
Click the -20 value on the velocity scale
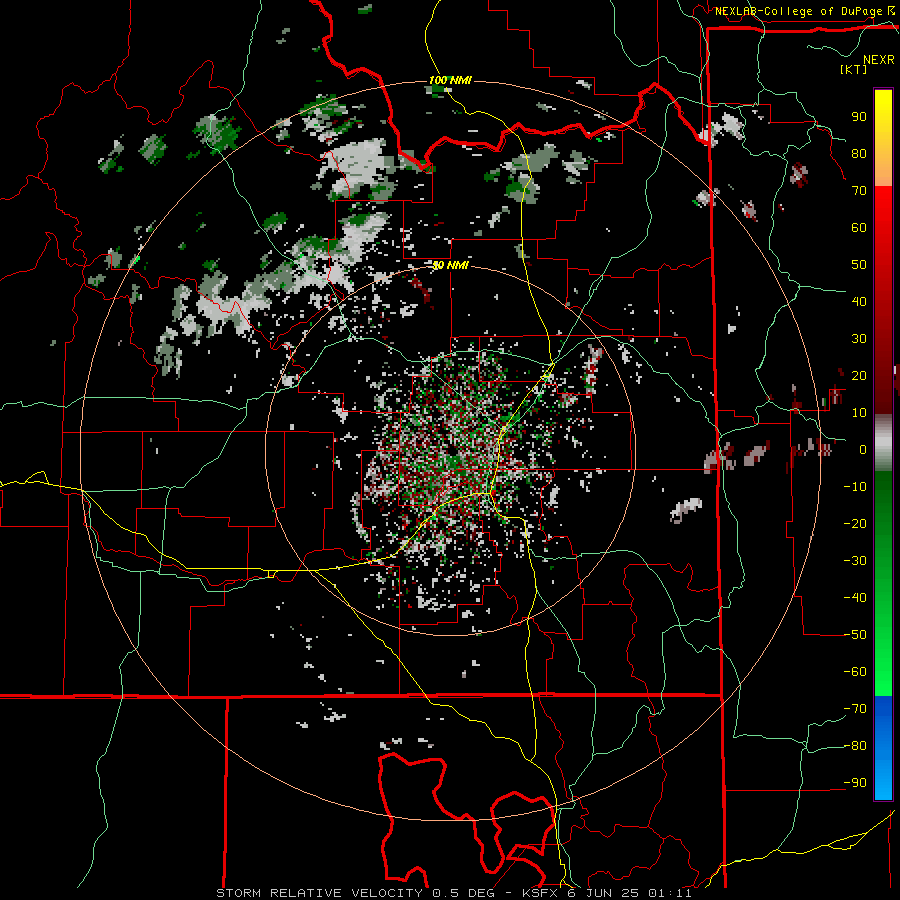(x=855, y=524)
